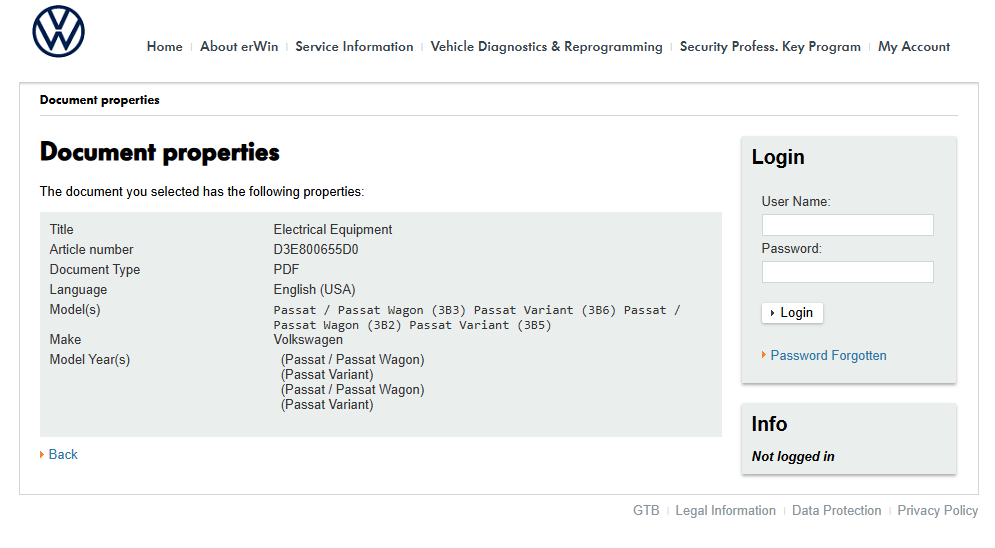The image size is (995, 548).
Task: Focus the Password input field
Action: [x=847, y=272]
